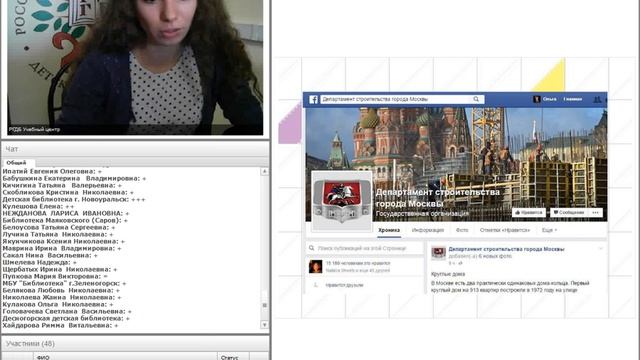Click the Статус column header
Image resolution: width=640 pixels, height=360 pixels.
click(233, 357)
